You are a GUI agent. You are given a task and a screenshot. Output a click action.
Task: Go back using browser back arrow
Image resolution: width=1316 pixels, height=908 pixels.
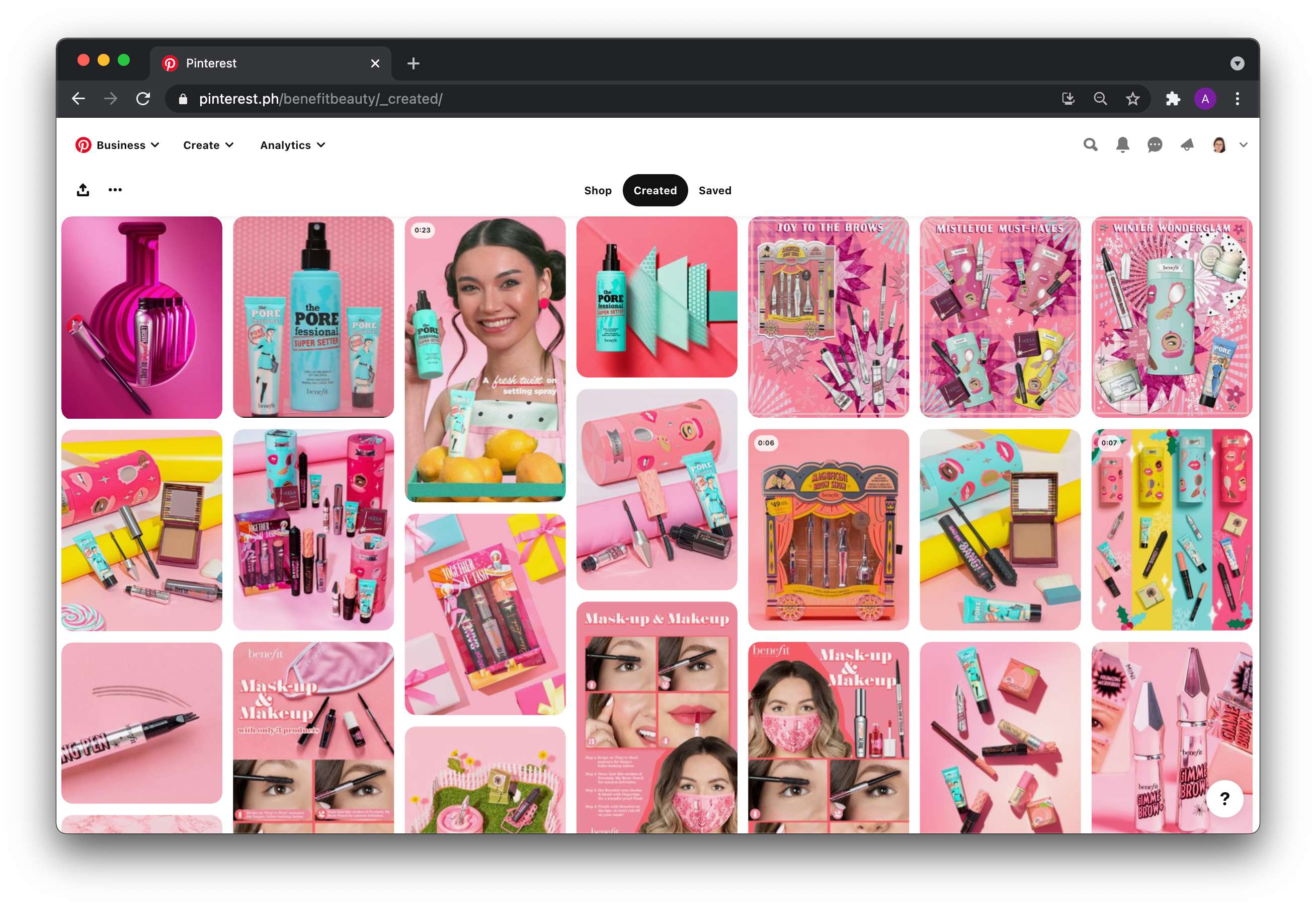tap(78, 99)
